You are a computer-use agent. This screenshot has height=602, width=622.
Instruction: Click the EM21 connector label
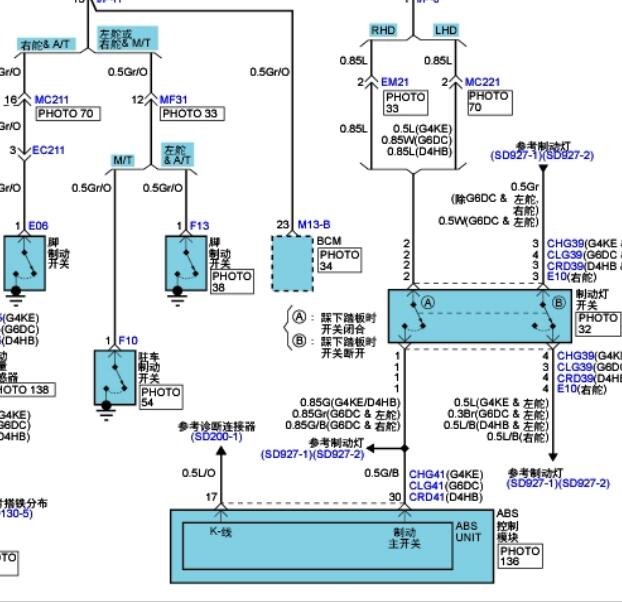click(x=395, y=82)
